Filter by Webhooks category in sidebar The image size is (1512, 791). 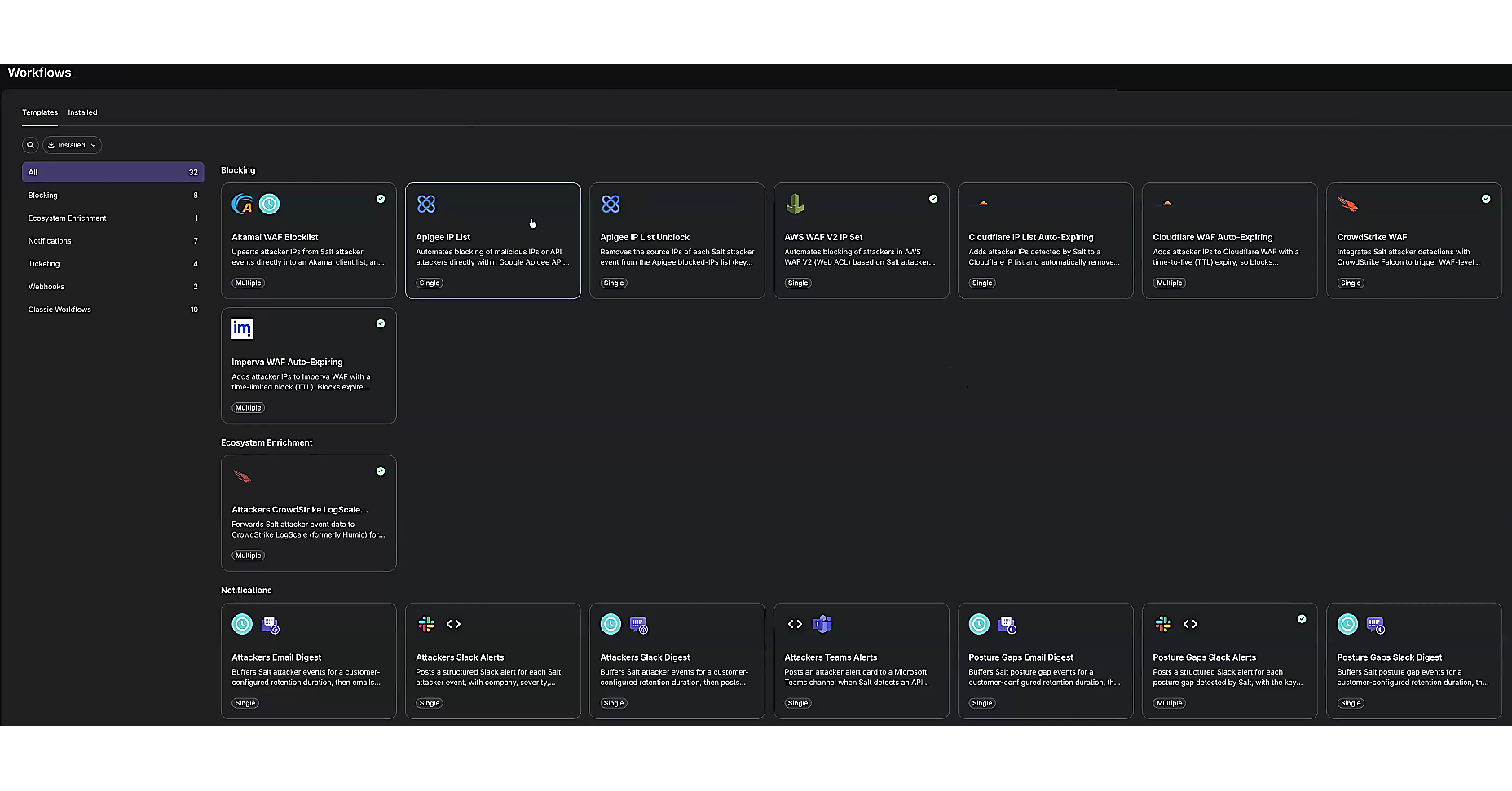pos(113,287)
